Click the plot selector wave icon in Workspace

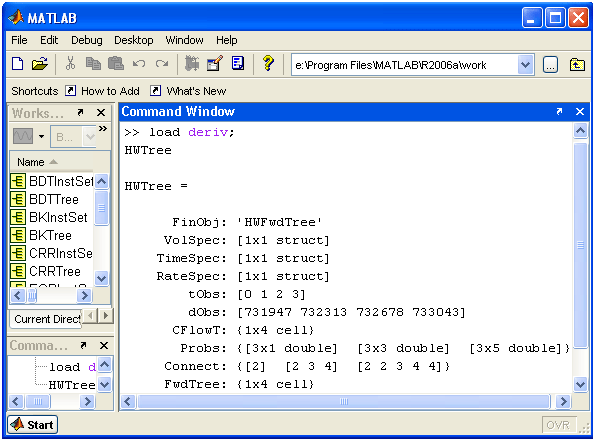23,136
